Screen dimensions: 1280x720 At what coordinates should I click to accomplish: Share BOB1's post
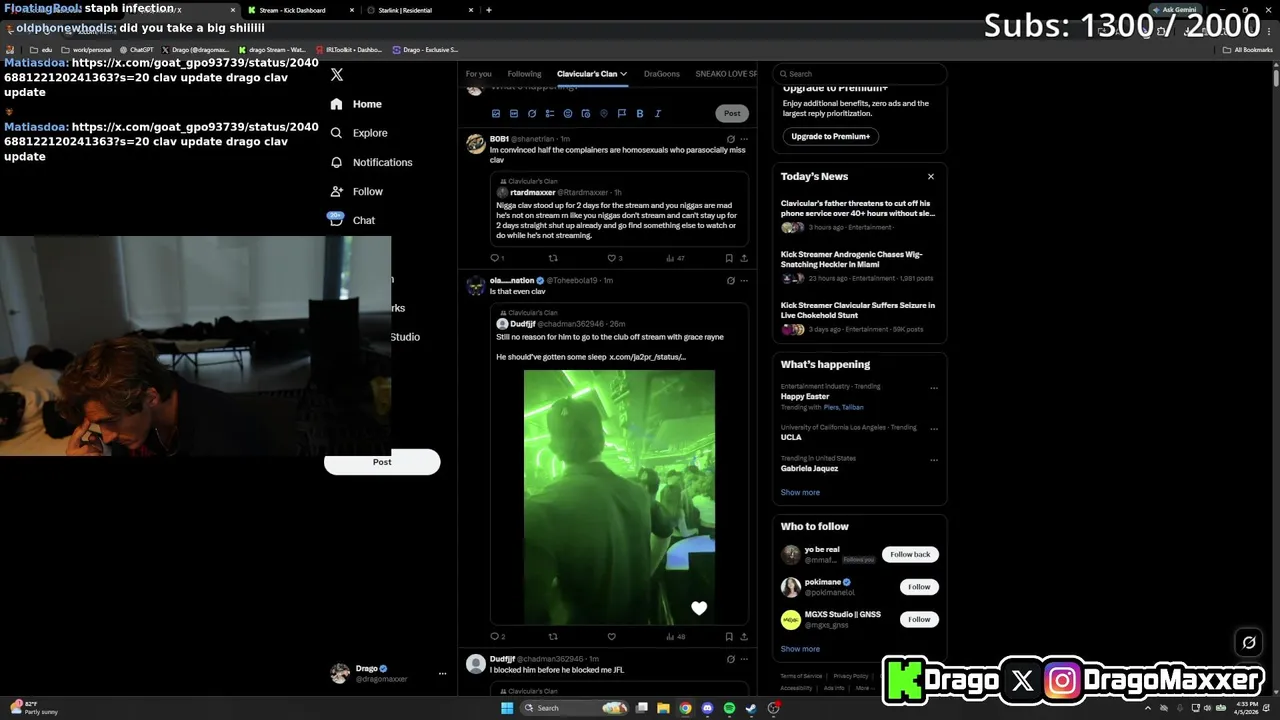point(744,258)
